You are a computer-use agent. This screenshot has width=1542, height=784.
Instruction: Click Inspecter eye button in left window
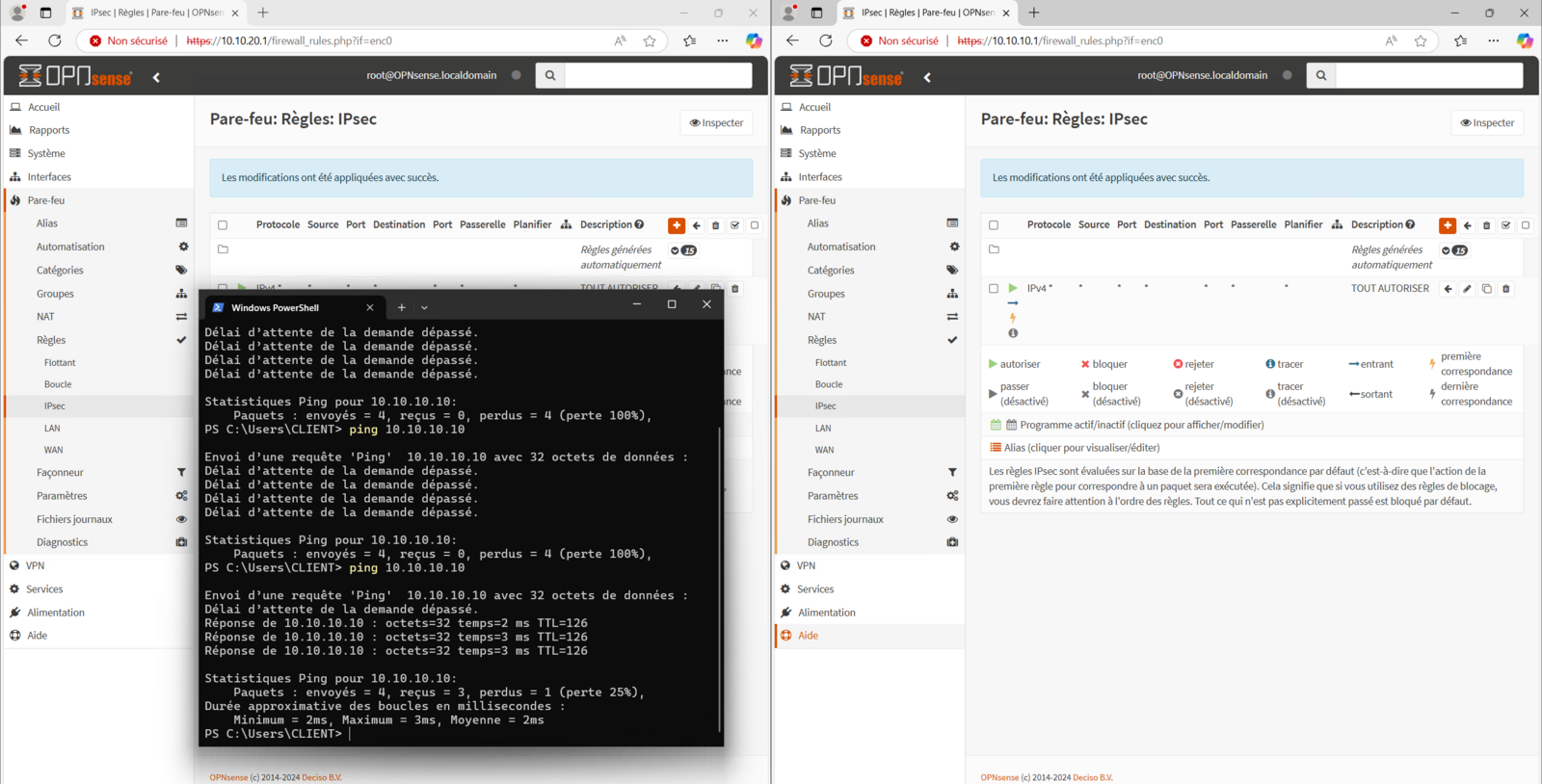716,122
